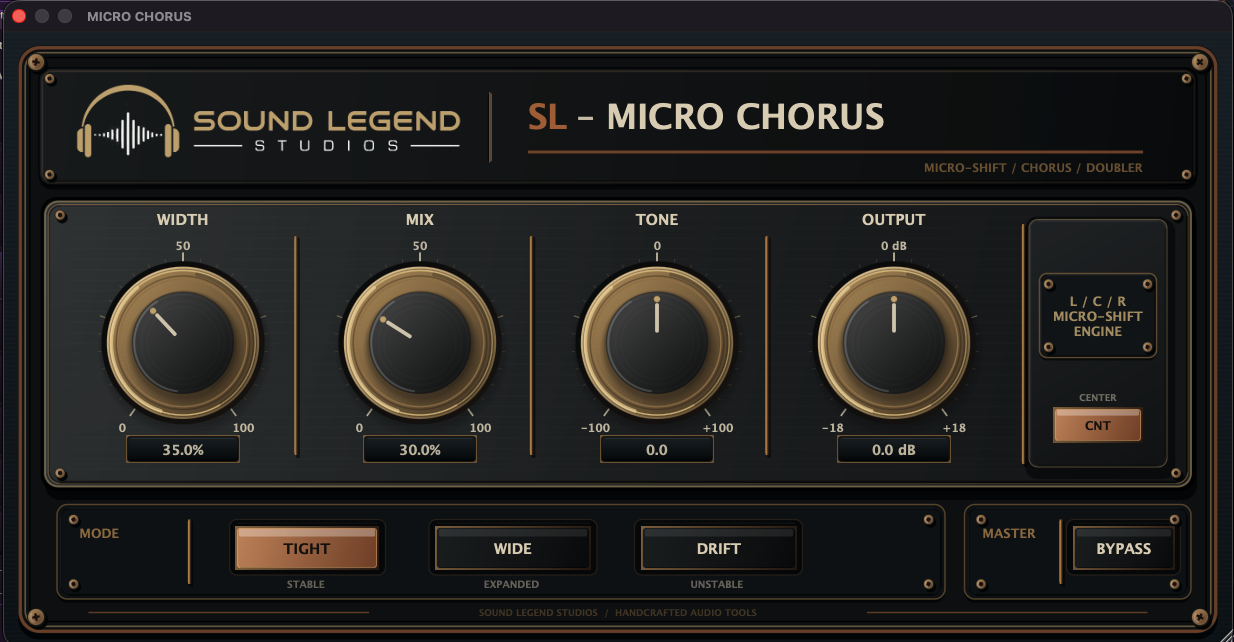Click the MASTER label
Viewport: 1234px width, 642px height.
[1009, 533]
